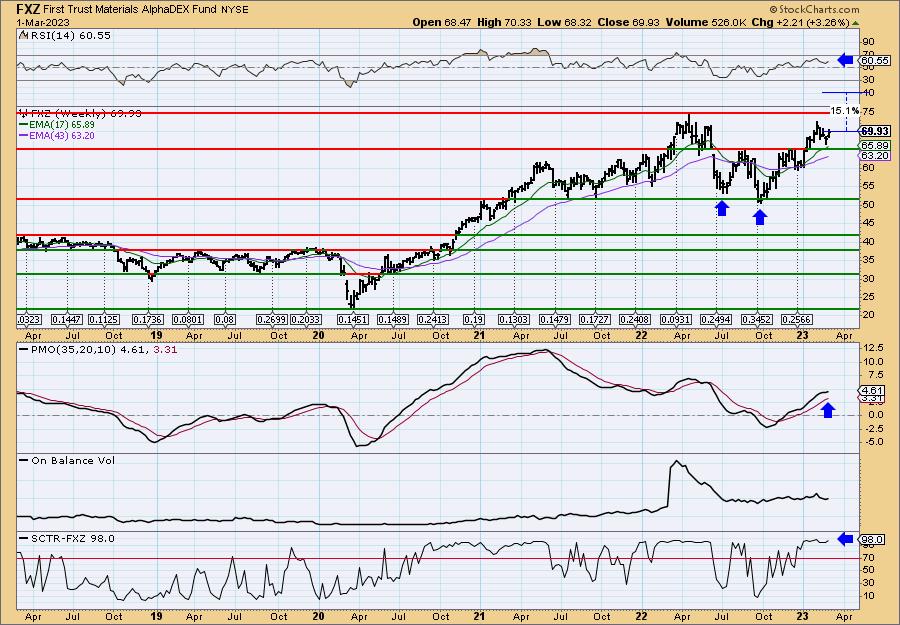900x625 pixels.
Task: Click the 0.1451 volume box
Action: pos(352,319)
